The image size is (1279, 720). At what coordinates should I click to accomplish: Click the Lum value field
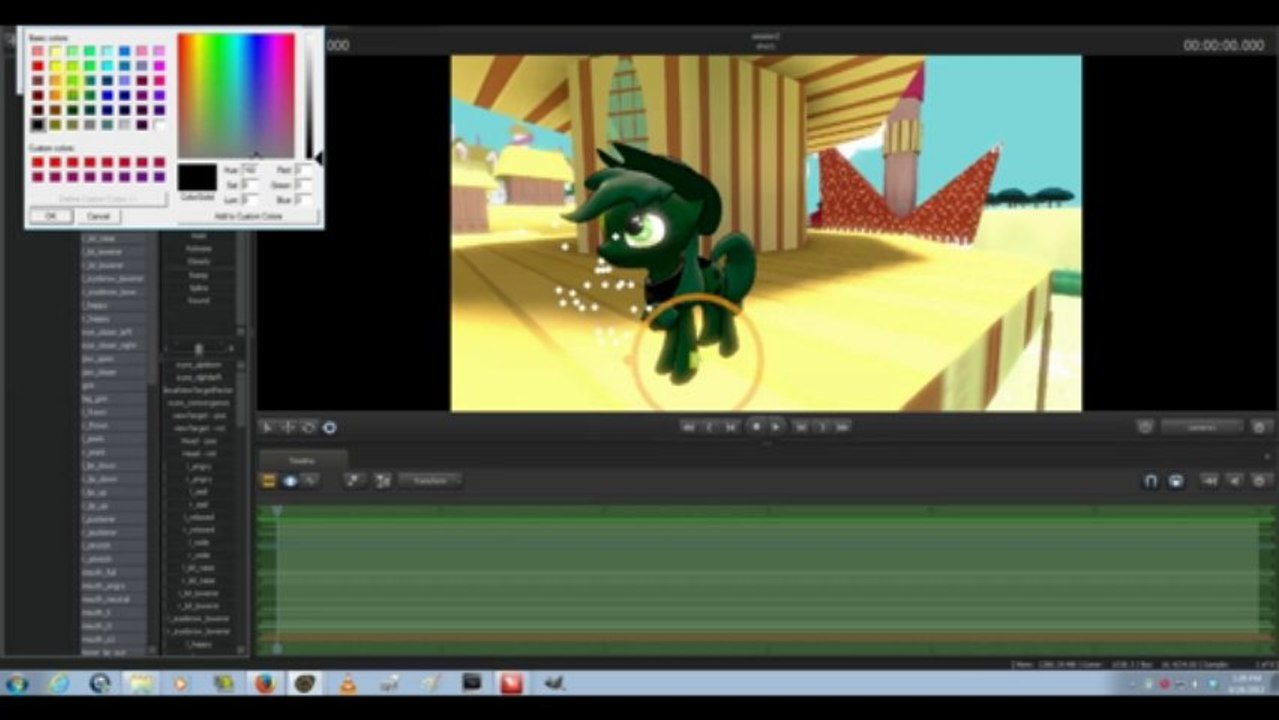coord(250,200)
